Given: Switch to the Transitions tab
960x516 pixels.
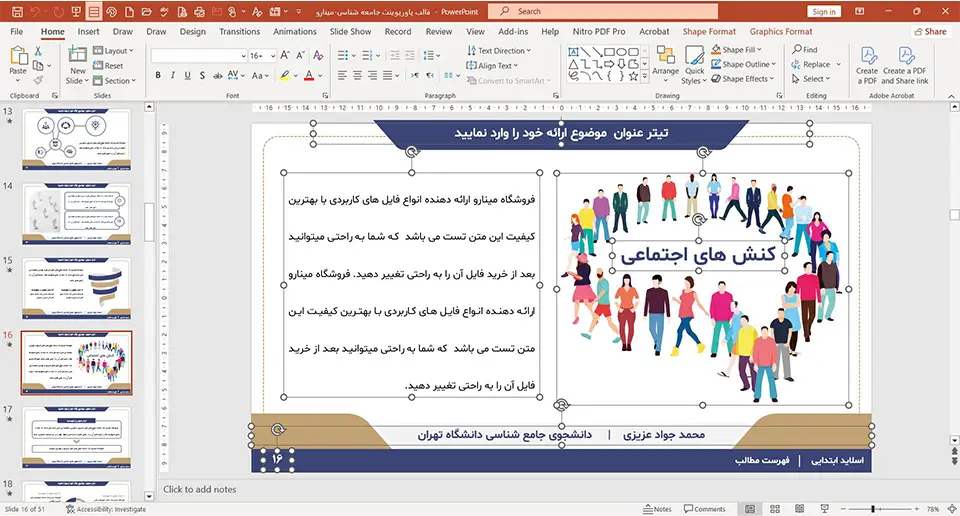Looking at the screenshot, I should [239, 31].
